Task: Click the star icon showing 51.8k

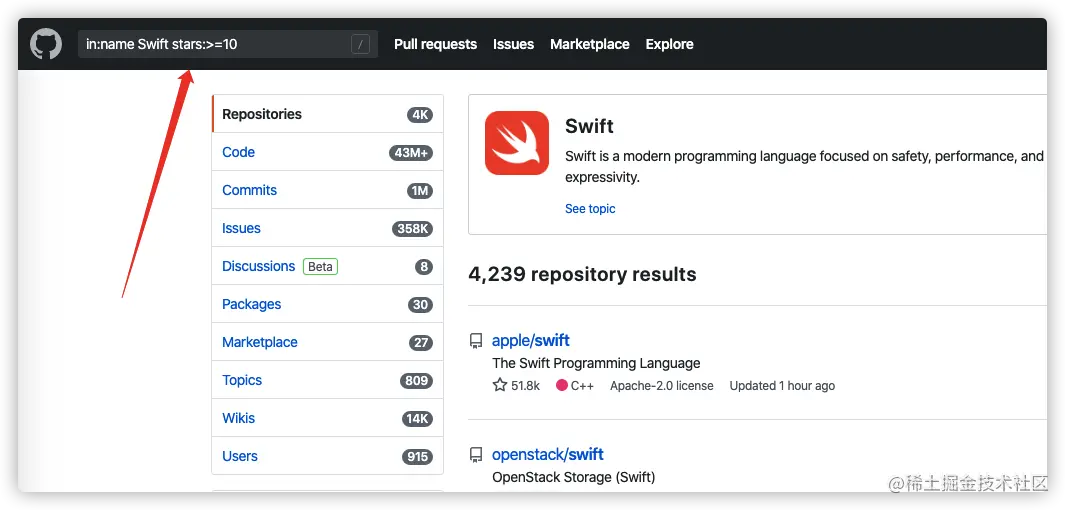Action: [x=500, y=386]
